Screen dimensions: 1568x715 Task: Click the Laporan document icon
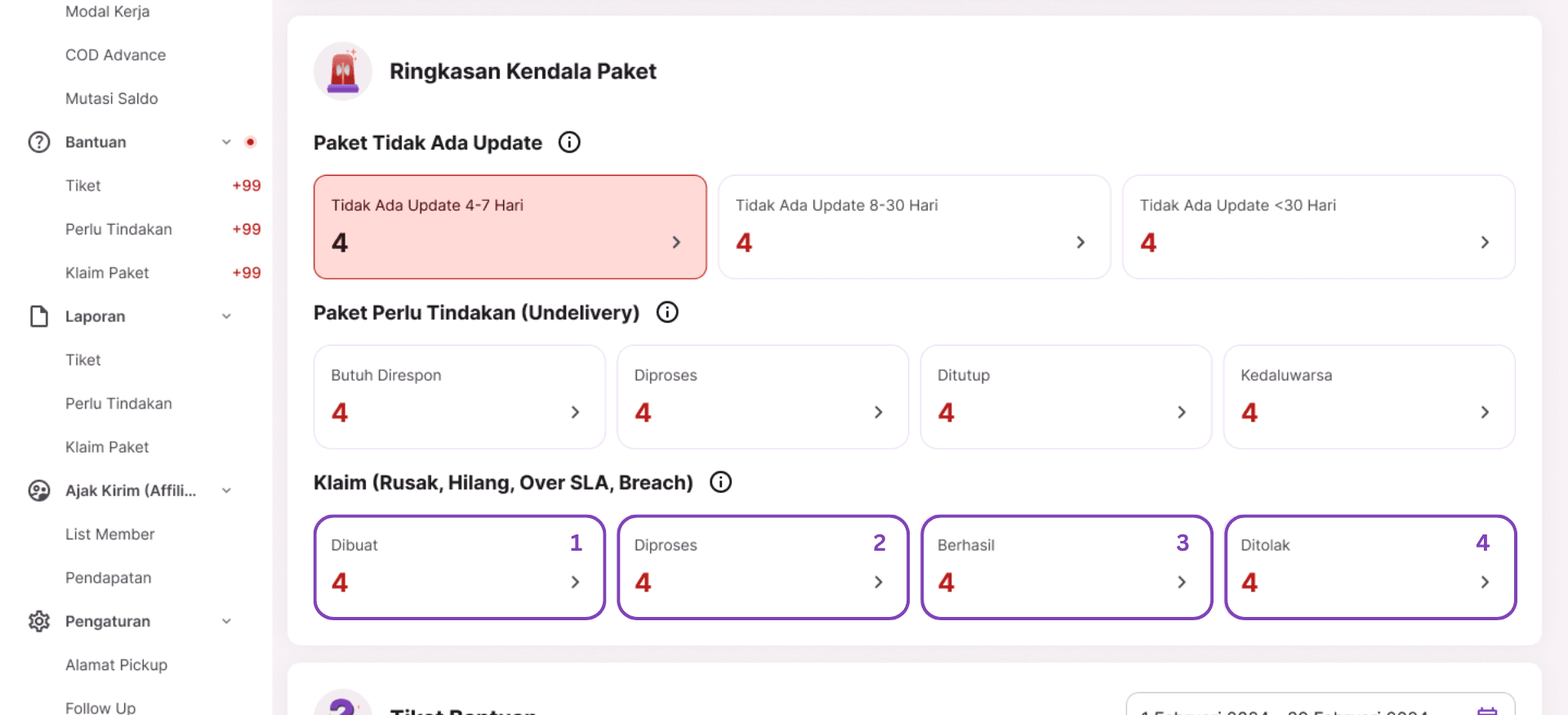pos(39,316)
